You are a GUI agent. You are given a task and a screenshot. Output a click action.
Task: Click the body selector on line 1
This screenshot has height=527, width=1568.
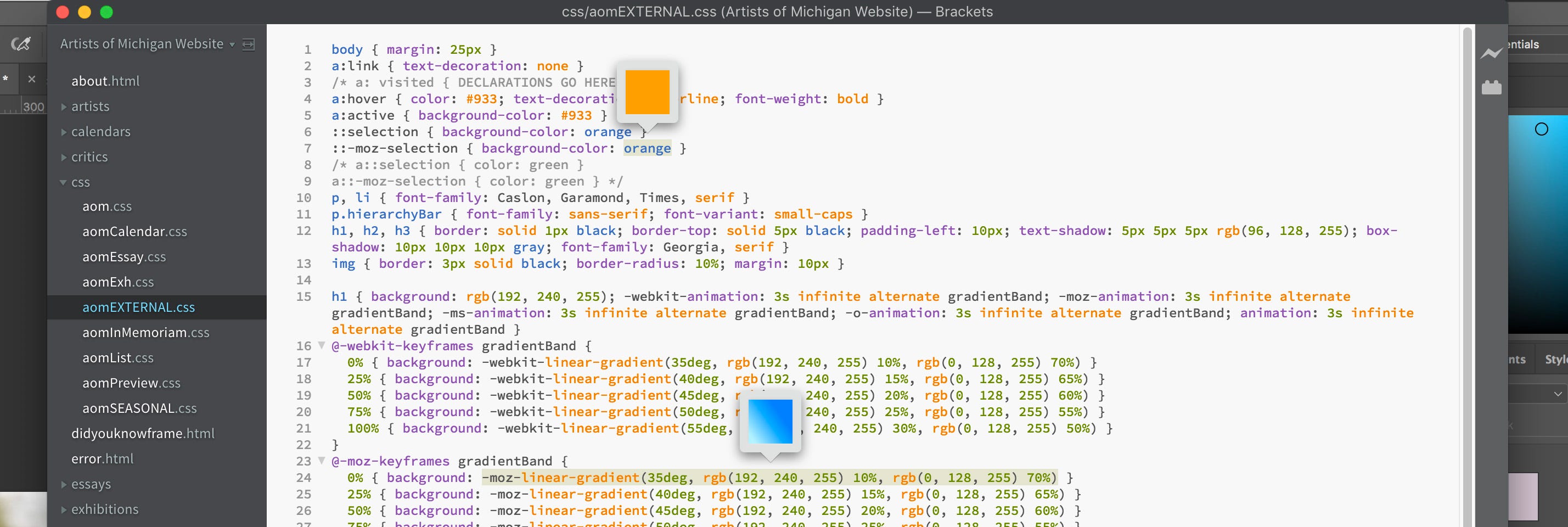347,49
